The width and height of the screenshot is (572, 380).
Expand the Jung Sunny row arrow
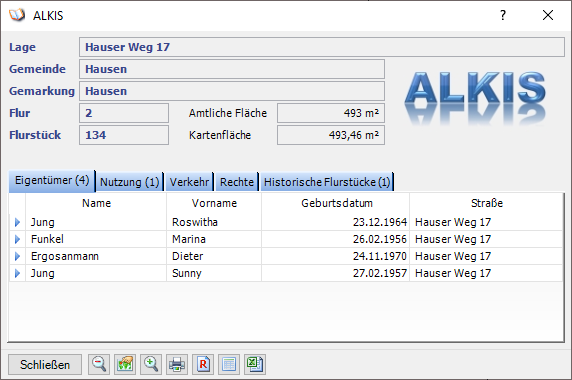[17, 273]
